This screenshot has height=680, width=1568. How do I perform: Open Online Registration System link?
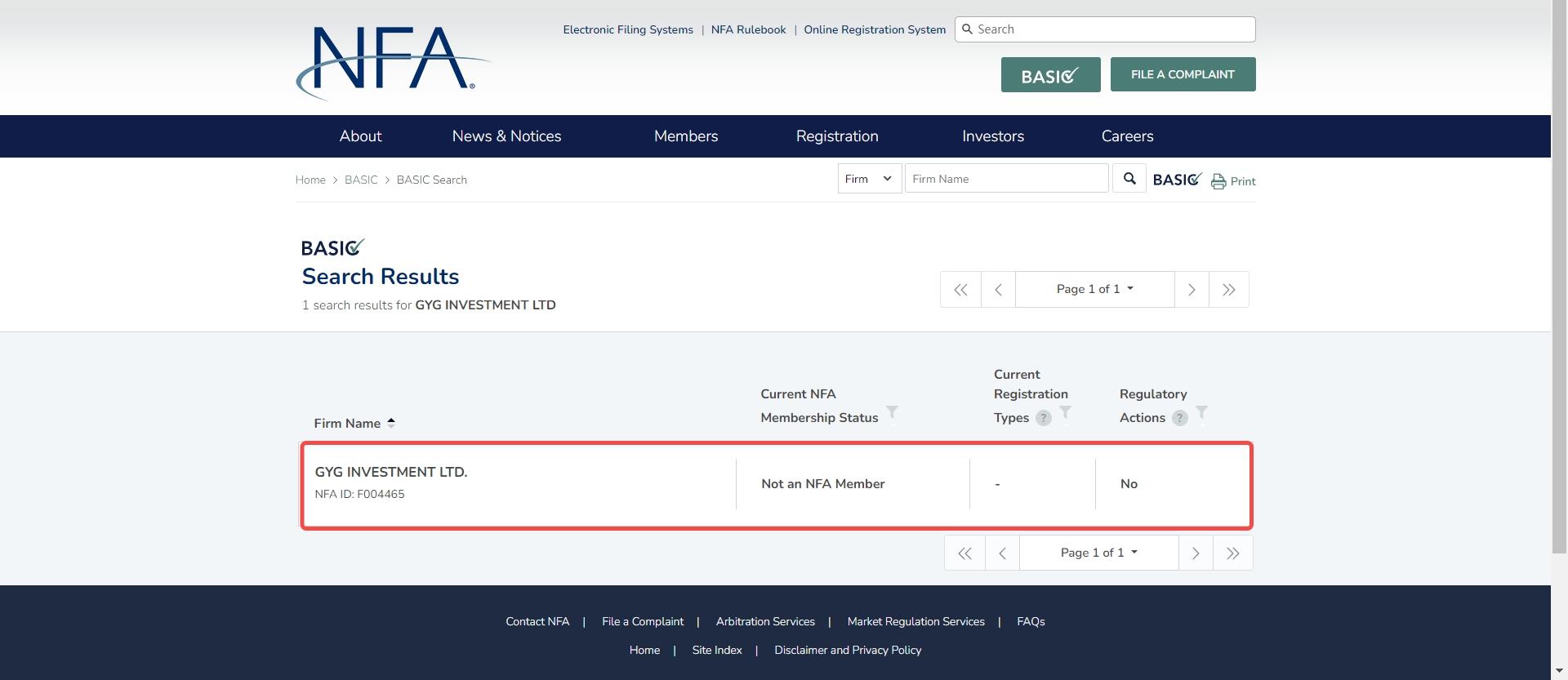click(x=875, y=29)
